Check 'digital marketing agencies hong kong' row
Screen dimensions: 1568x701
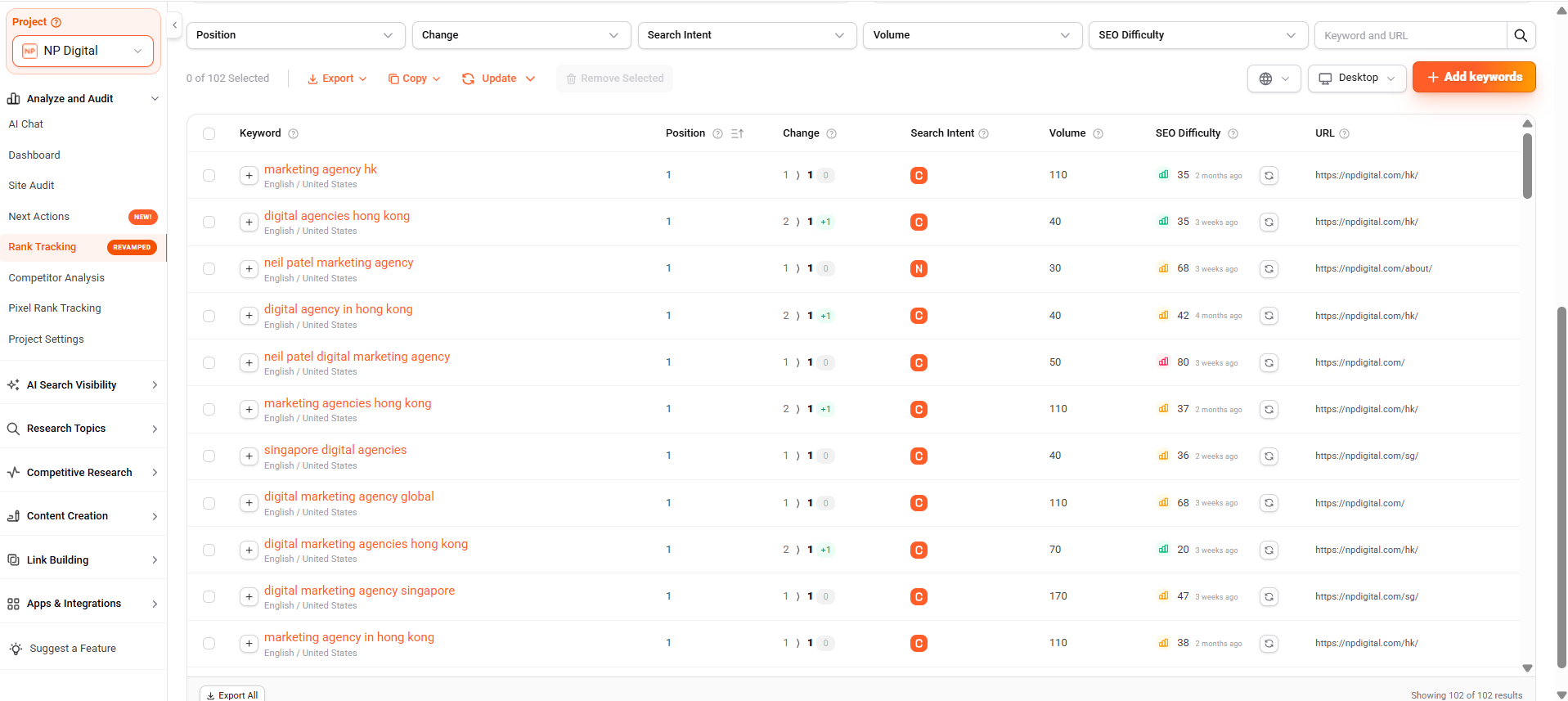click(209, 550)
